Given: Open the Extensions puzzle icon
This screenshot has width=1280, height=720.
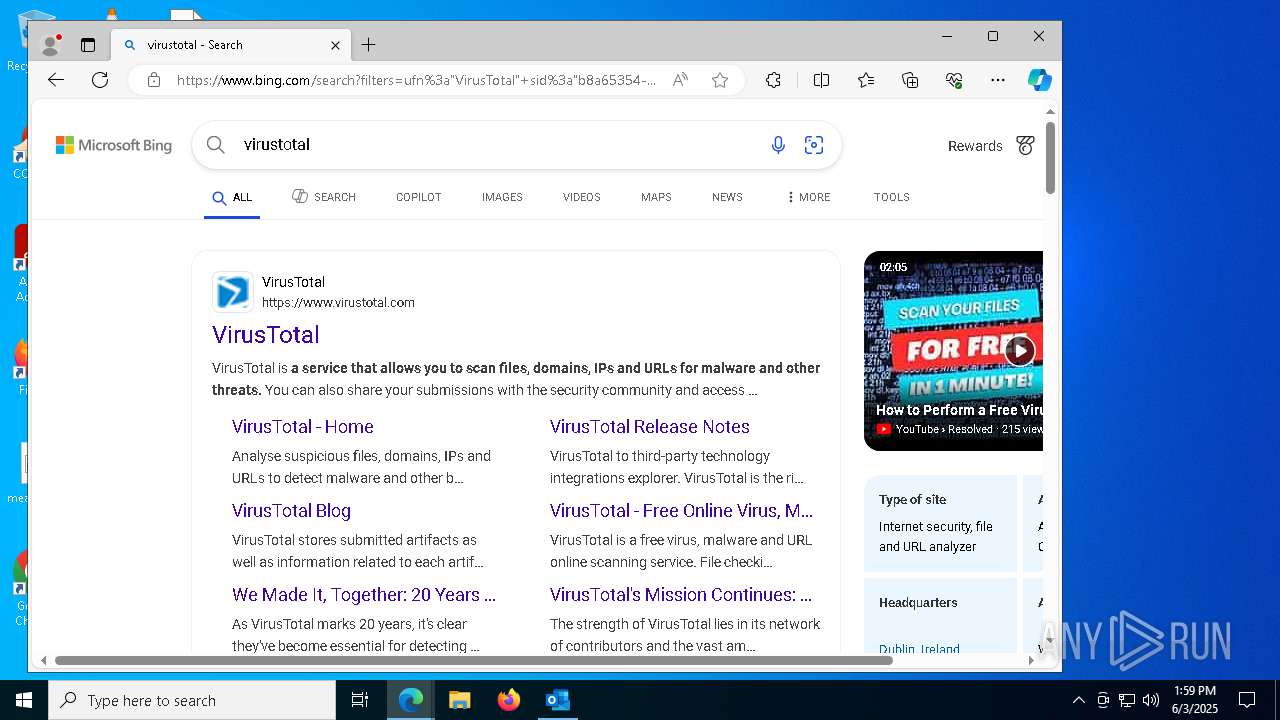Looking at the screenshot, I should (x=773, y=80).
